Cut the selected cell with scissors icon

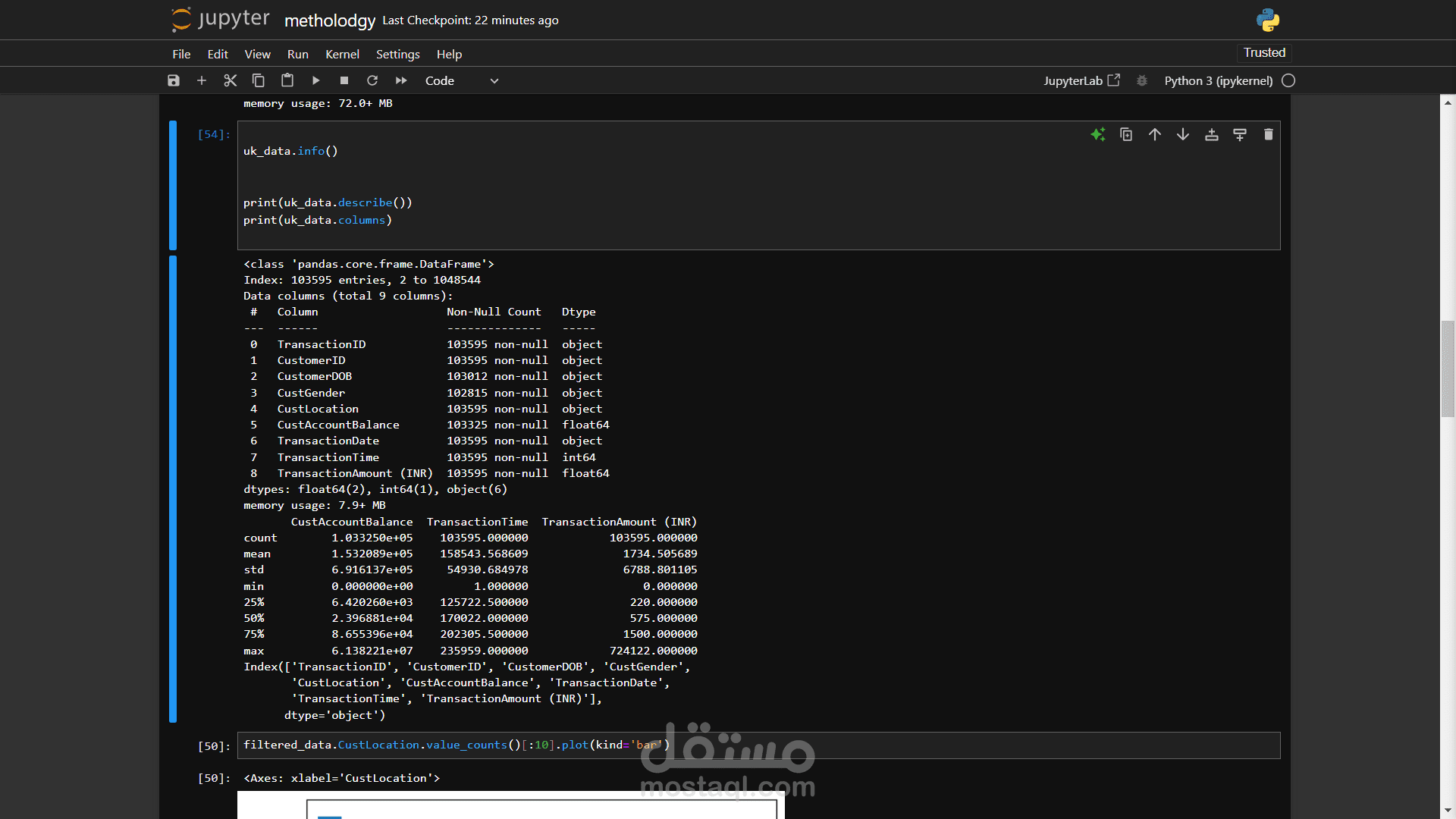[231, 80]
